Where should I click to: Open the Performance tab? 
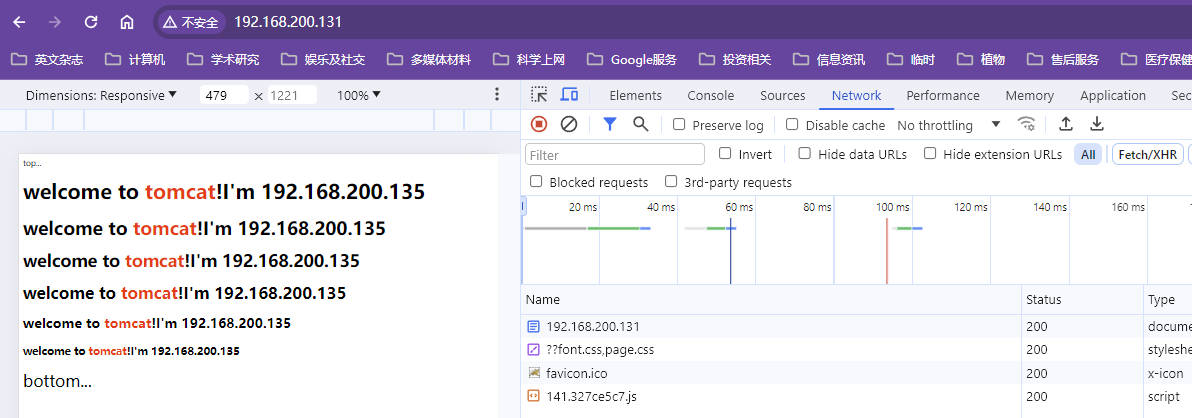point(942,95)
